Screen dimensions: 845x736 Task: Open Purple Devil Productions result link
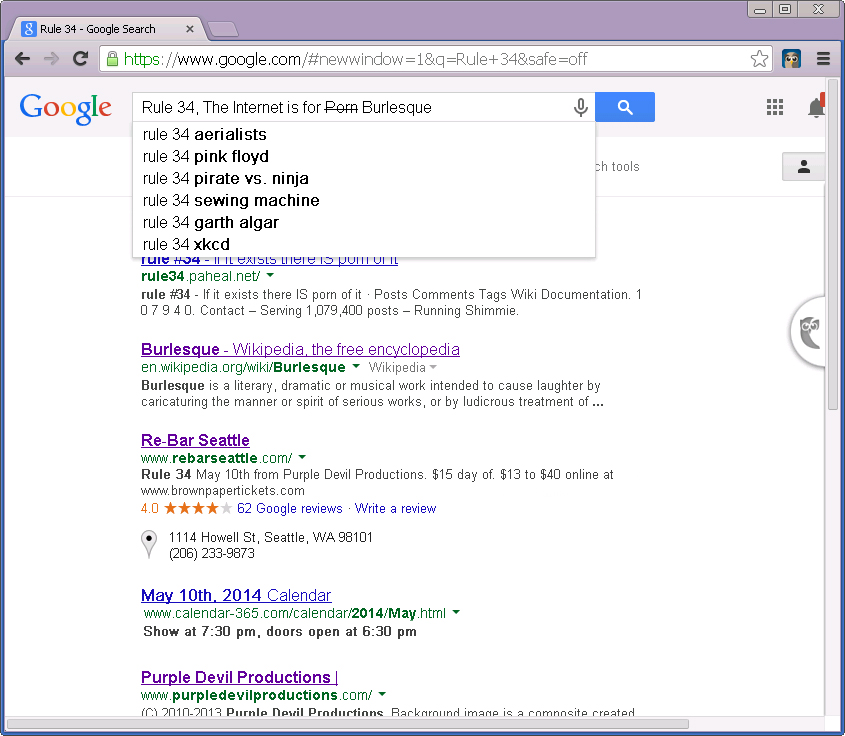[x=239, y=677]
